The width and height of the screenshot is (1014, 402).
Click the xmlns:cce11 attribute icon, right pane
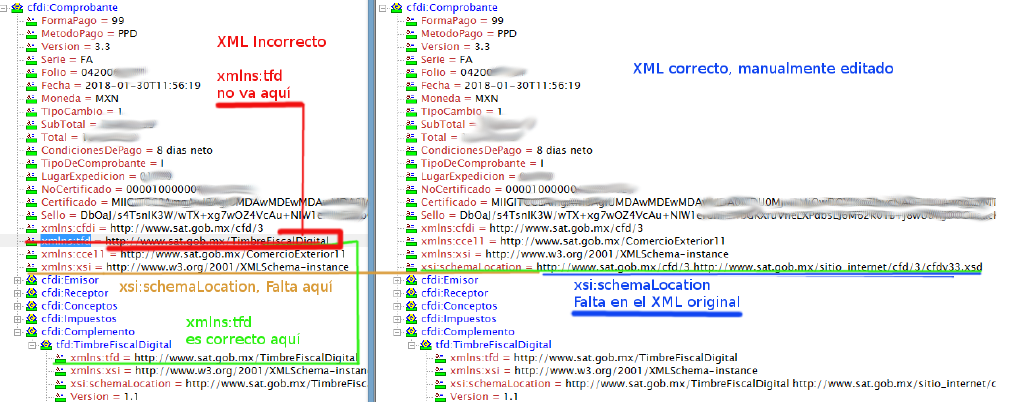click(411, 241)
